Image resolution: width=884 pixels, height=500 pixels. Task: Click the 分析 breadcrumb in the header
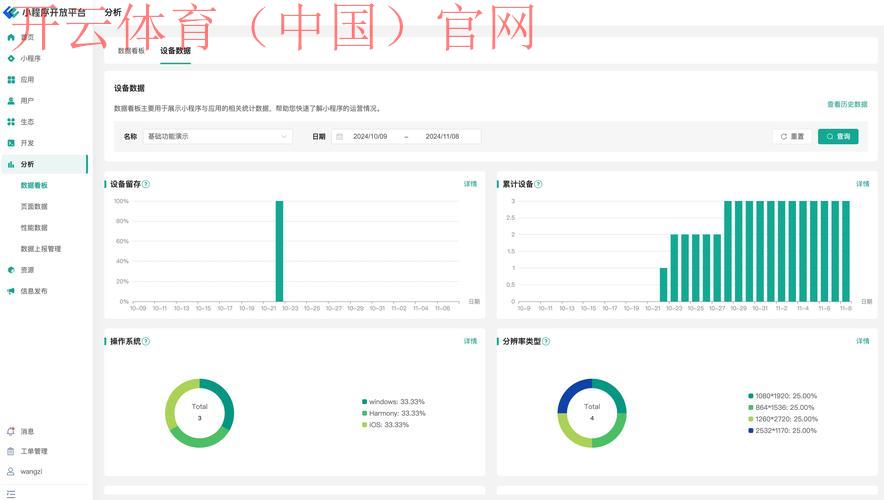click(x=113, y=12)
